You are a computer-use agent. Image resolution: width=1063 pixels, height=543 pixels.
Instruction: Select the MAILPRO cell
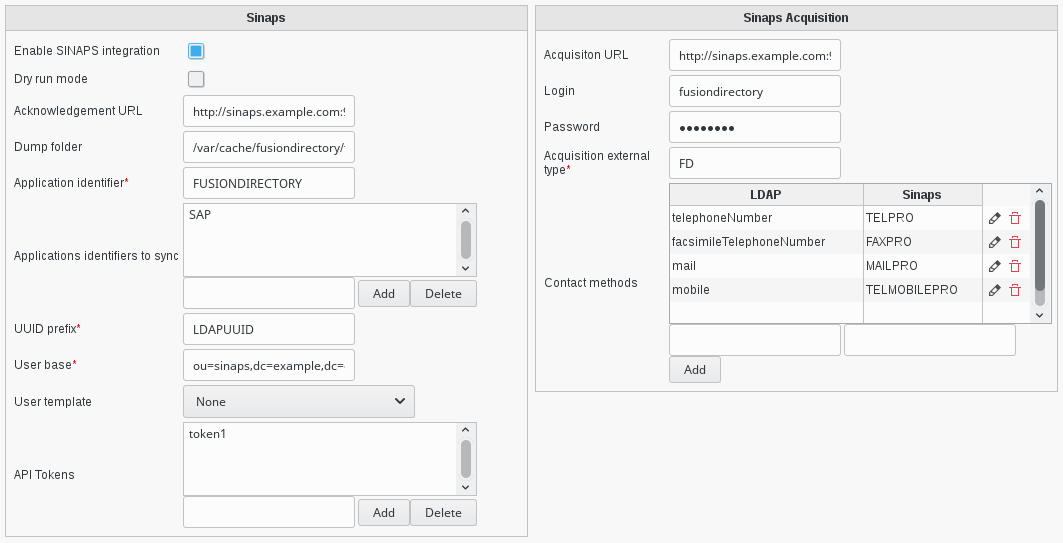point(922,266)
